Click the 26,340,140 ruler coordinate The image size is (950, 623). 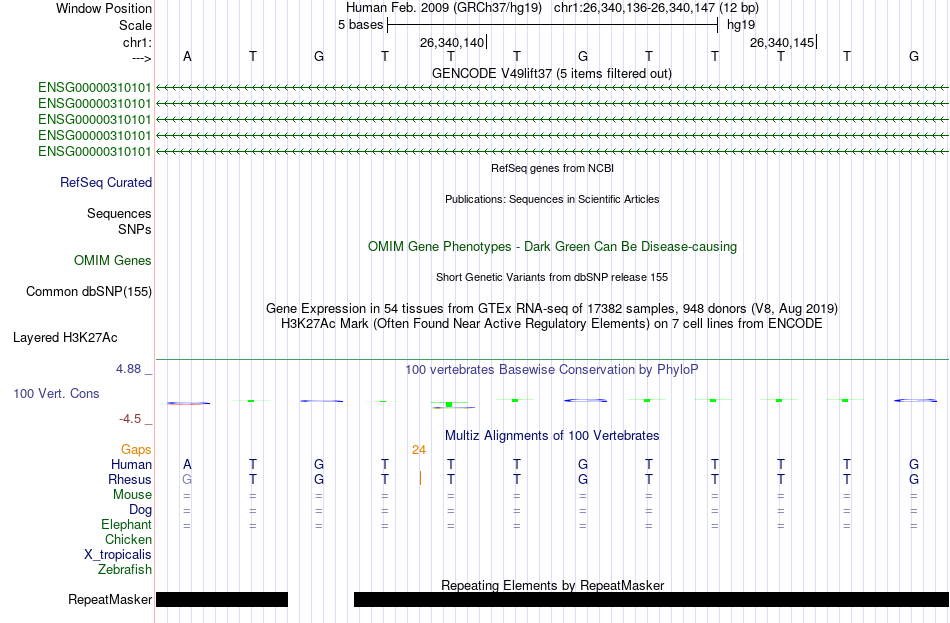click(452, 42)
